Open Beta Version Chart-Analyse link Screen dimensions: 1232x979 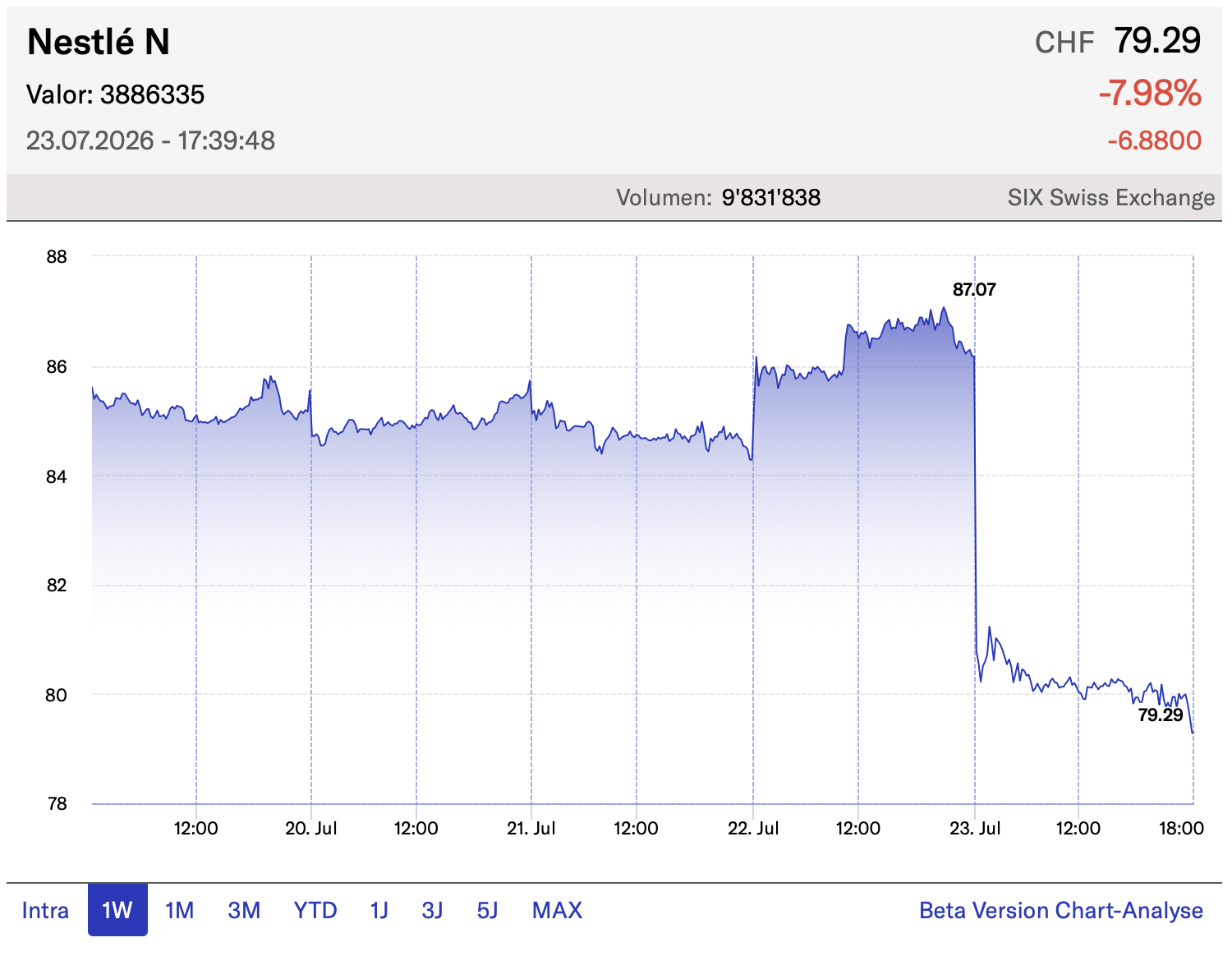point(1061,910)
